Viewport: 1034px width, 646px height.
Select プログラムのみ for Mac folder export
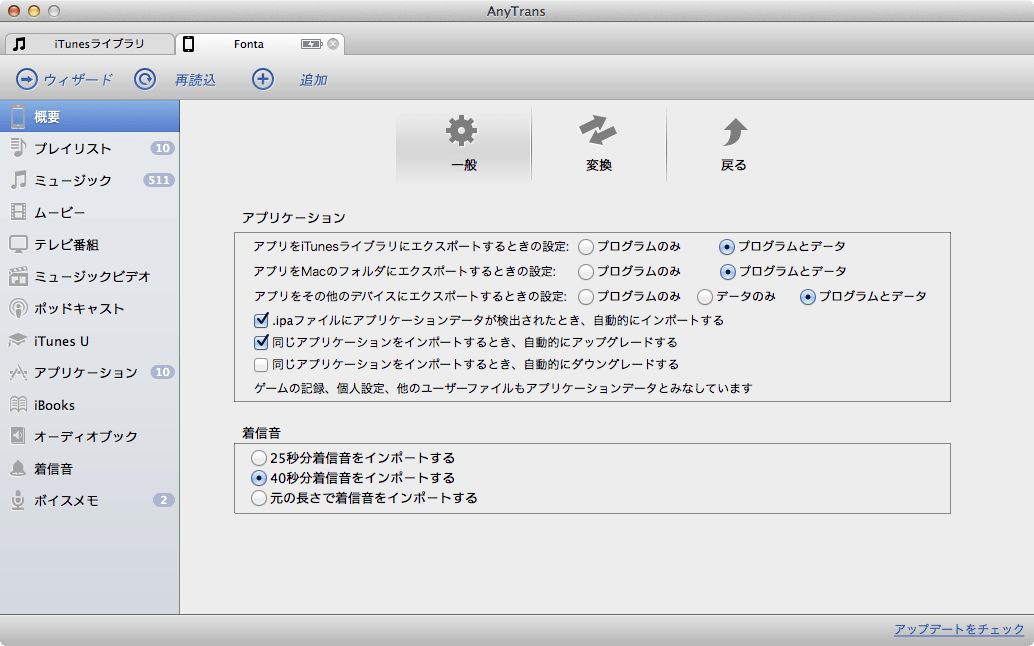coord(586,272)
